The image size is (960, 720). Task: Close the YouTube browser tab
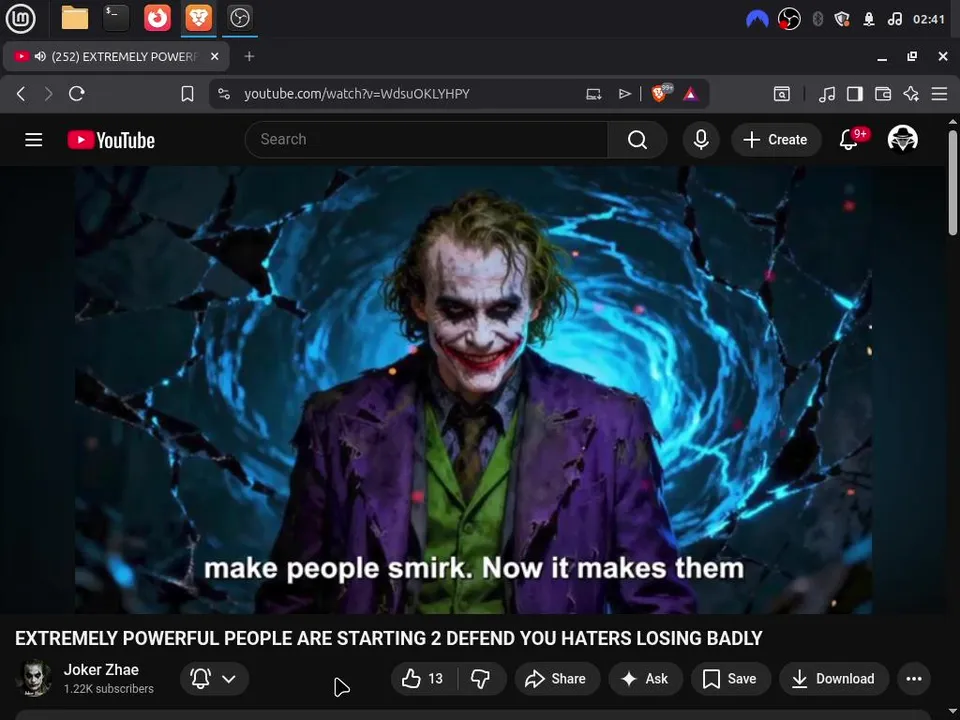pos(214,56)
